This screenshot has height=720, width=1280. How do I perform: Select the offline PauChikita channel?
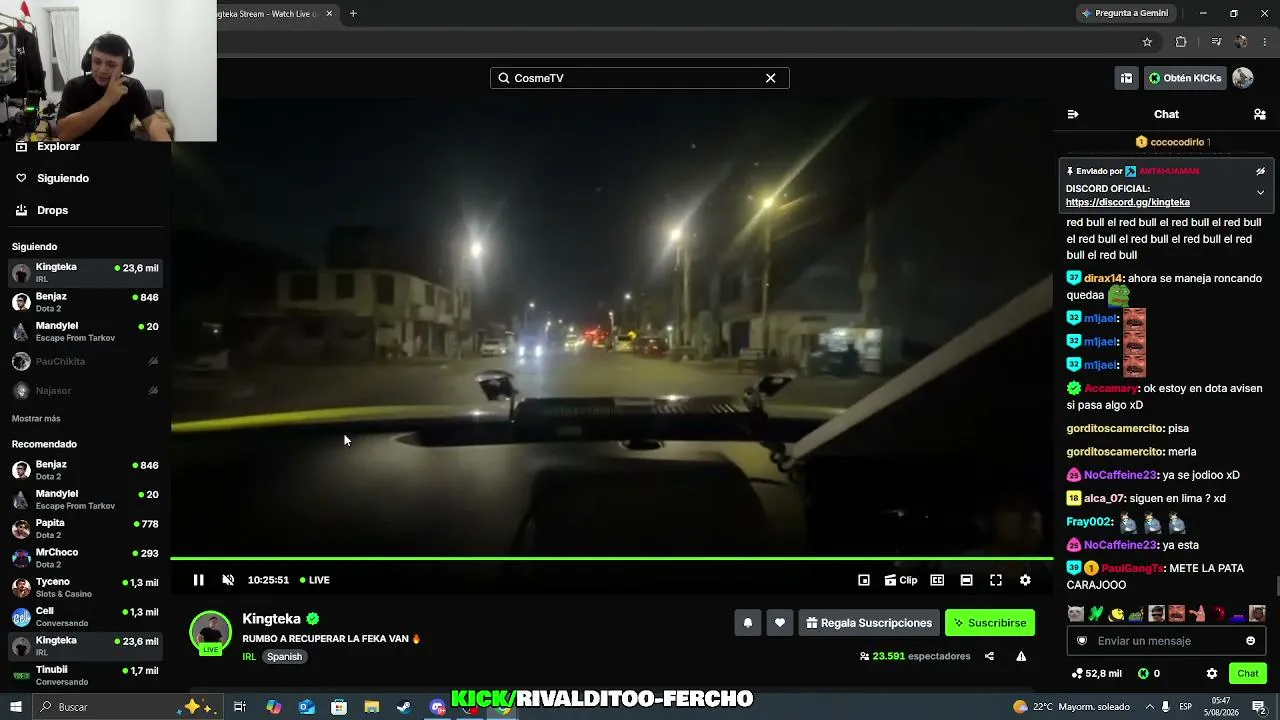86,361
